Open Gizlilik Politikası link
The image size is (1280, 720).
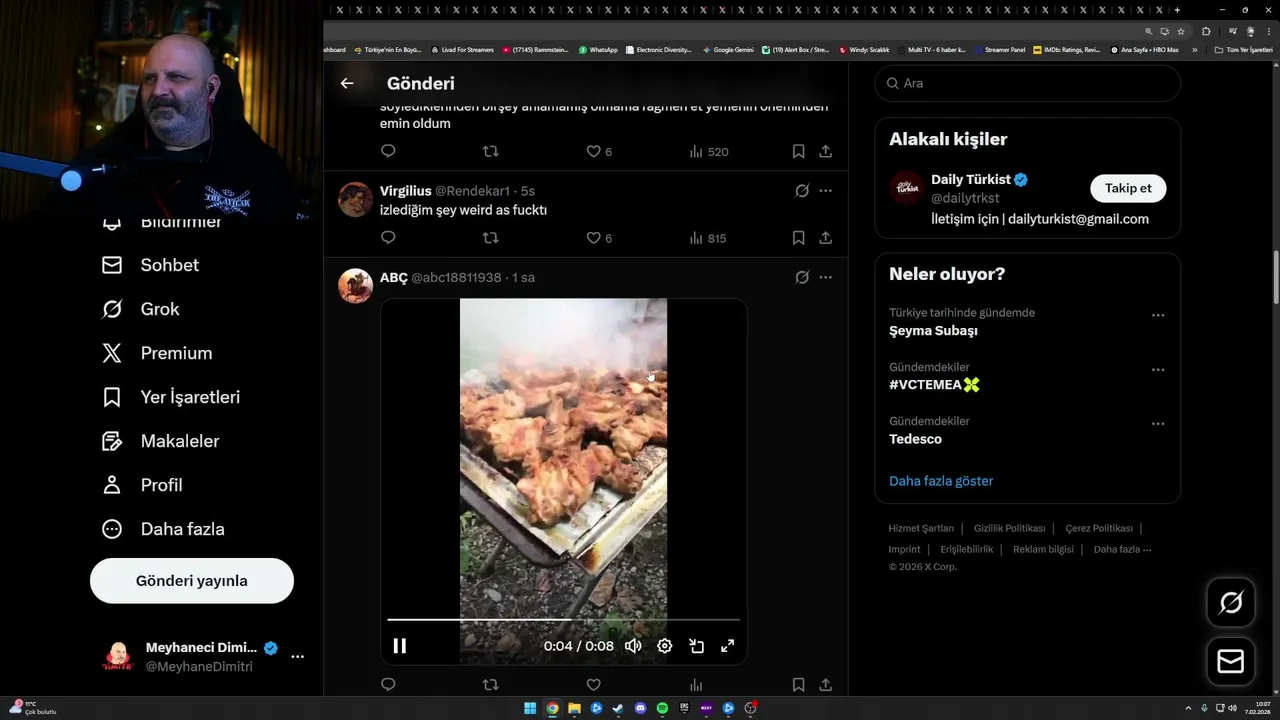[x=1009, y=528]
